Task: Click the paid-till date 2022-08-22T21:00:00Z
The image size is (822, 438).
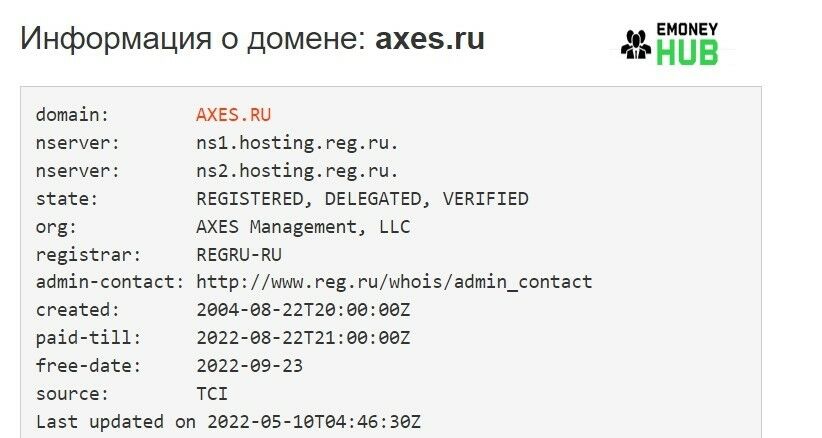Action: [x=303, y=338]
